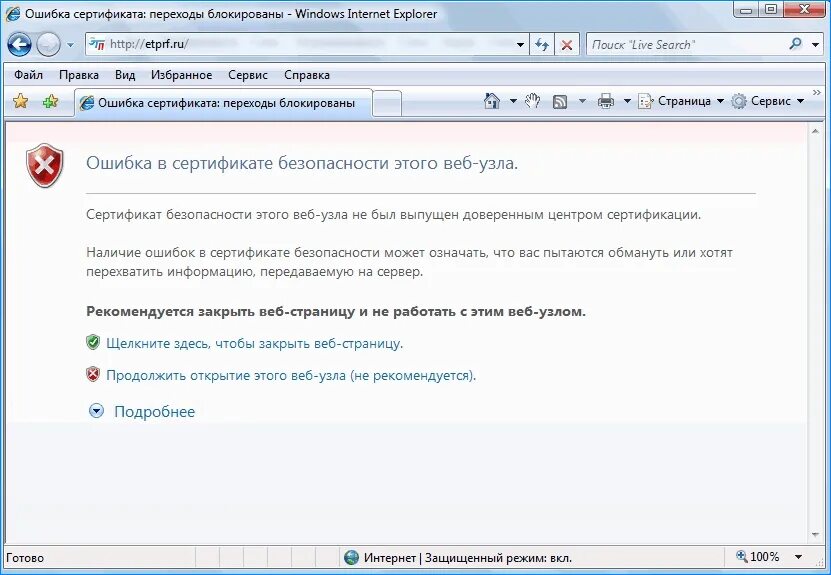The width and height of the screenshot is (831, 575).
Task: Click the Print icon
Action: pyautogui.click(x=605, y=101)
